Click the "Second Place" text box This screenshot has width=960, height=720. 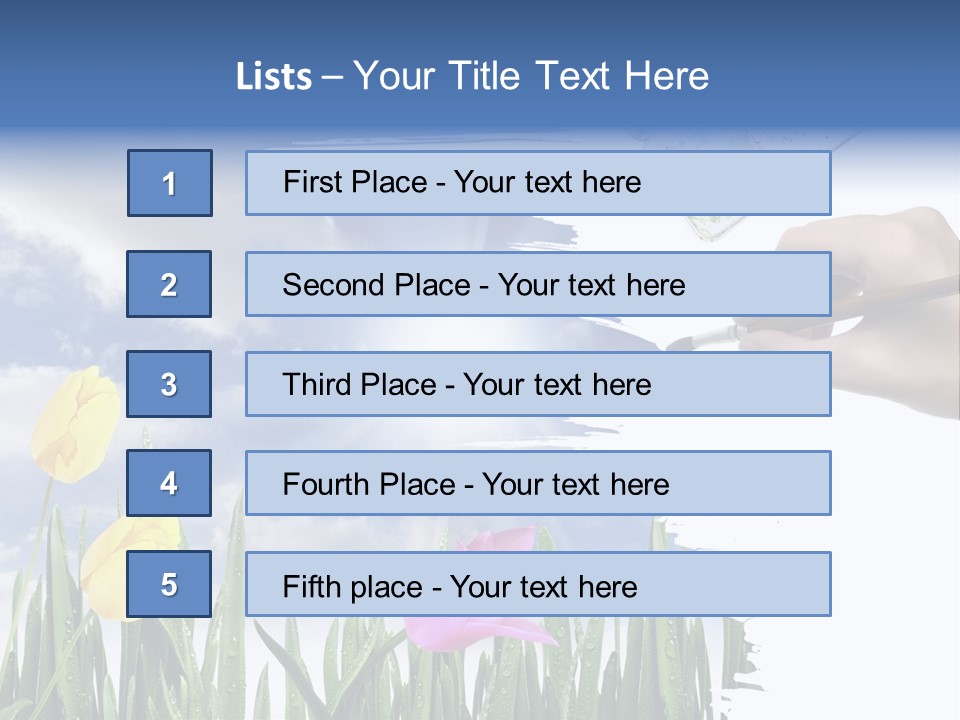pyautogui.click(x=538, y=284)
